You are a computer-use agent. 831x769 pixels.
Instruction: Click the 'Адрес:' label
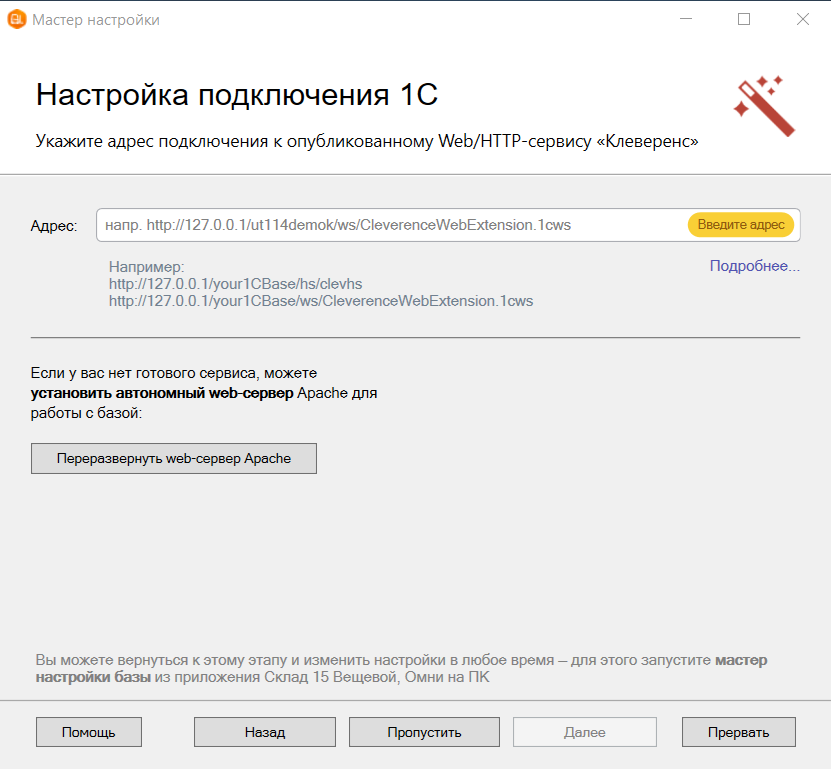coord(54,226)
